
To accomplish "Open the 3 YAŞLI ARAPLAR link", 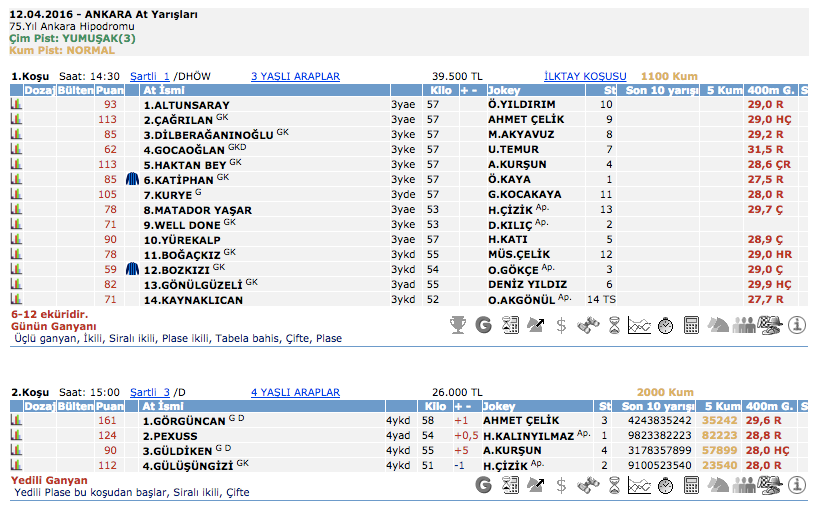I will [295, 76].
